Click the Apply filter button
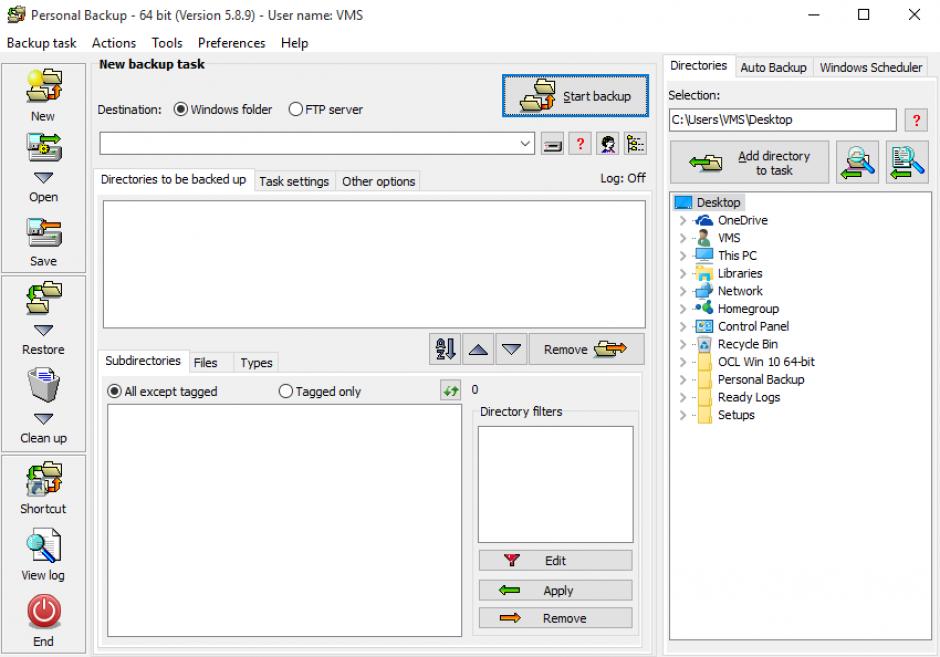The width and height of the screenshot is (940, 657). coord(555,590)
